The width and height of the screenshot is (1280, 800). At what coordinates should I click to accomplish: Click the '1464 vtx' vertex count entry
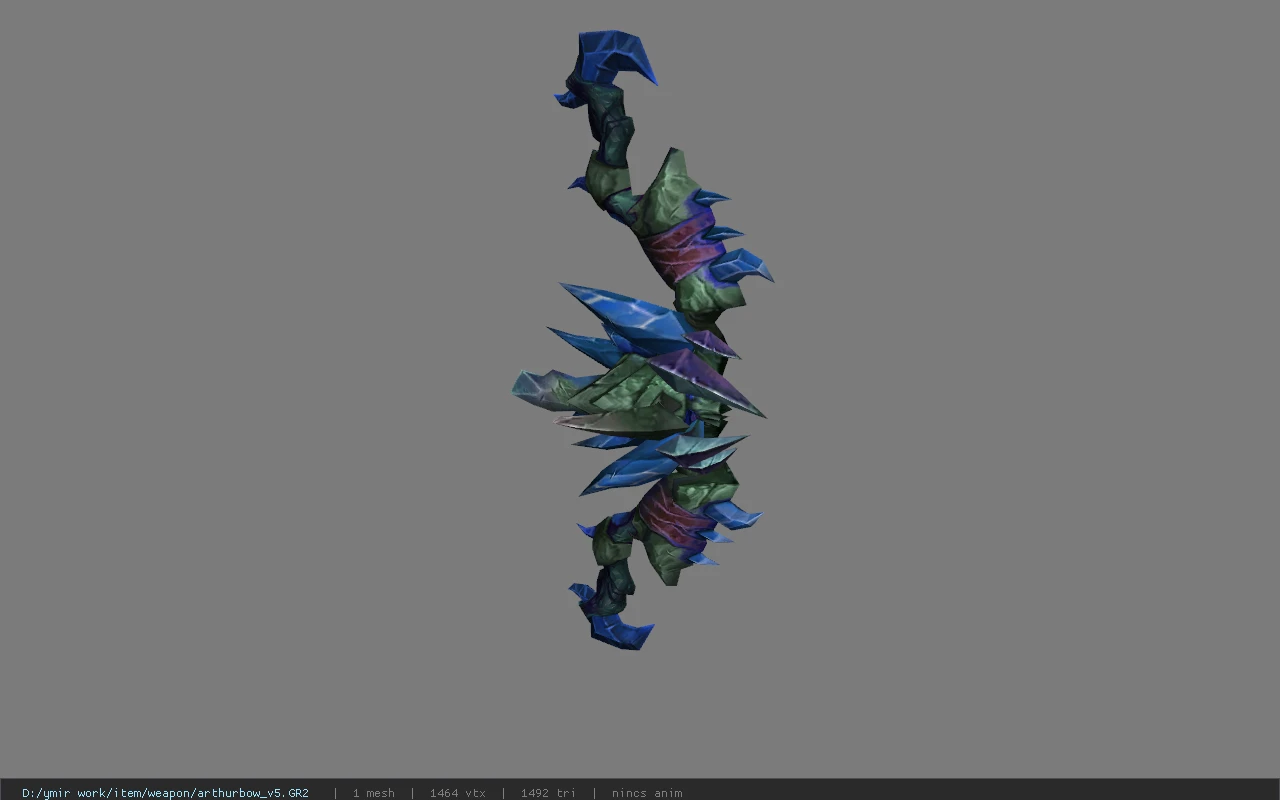click(457, 793)
